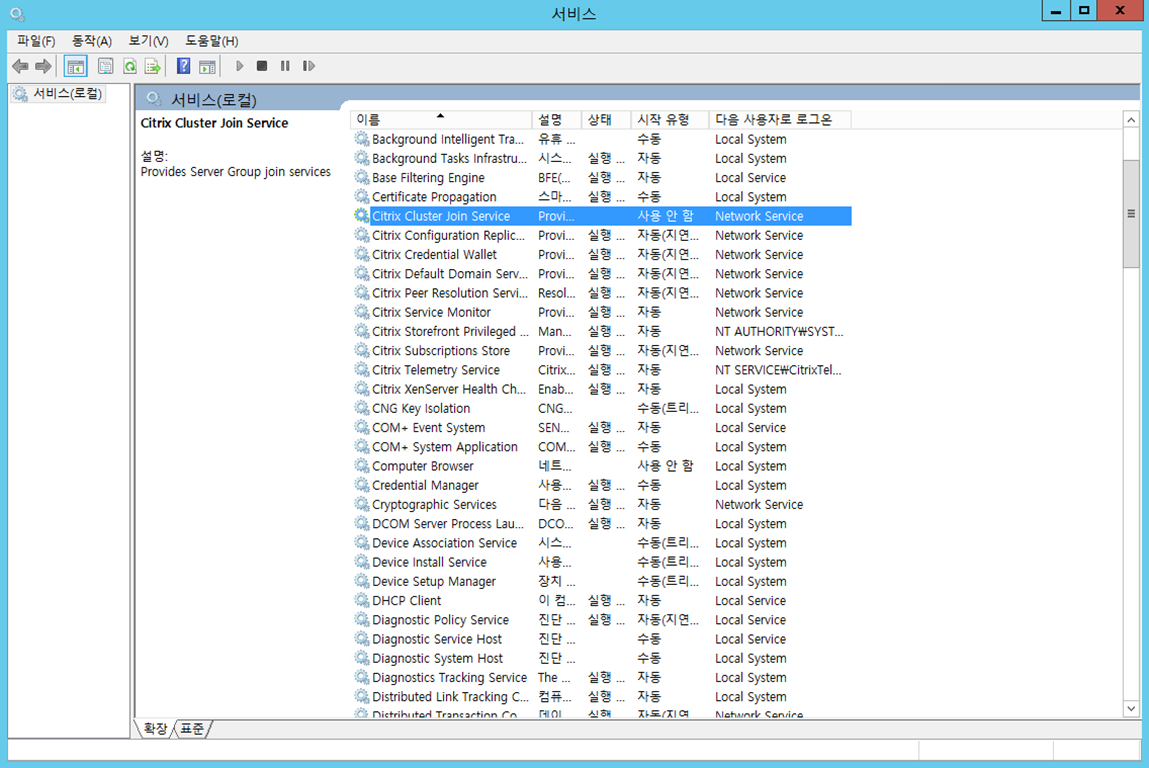Viewport: 1149px width, 768px height.
Task: Restart the service using Restart icon
Action: click(x=309, y=66)
